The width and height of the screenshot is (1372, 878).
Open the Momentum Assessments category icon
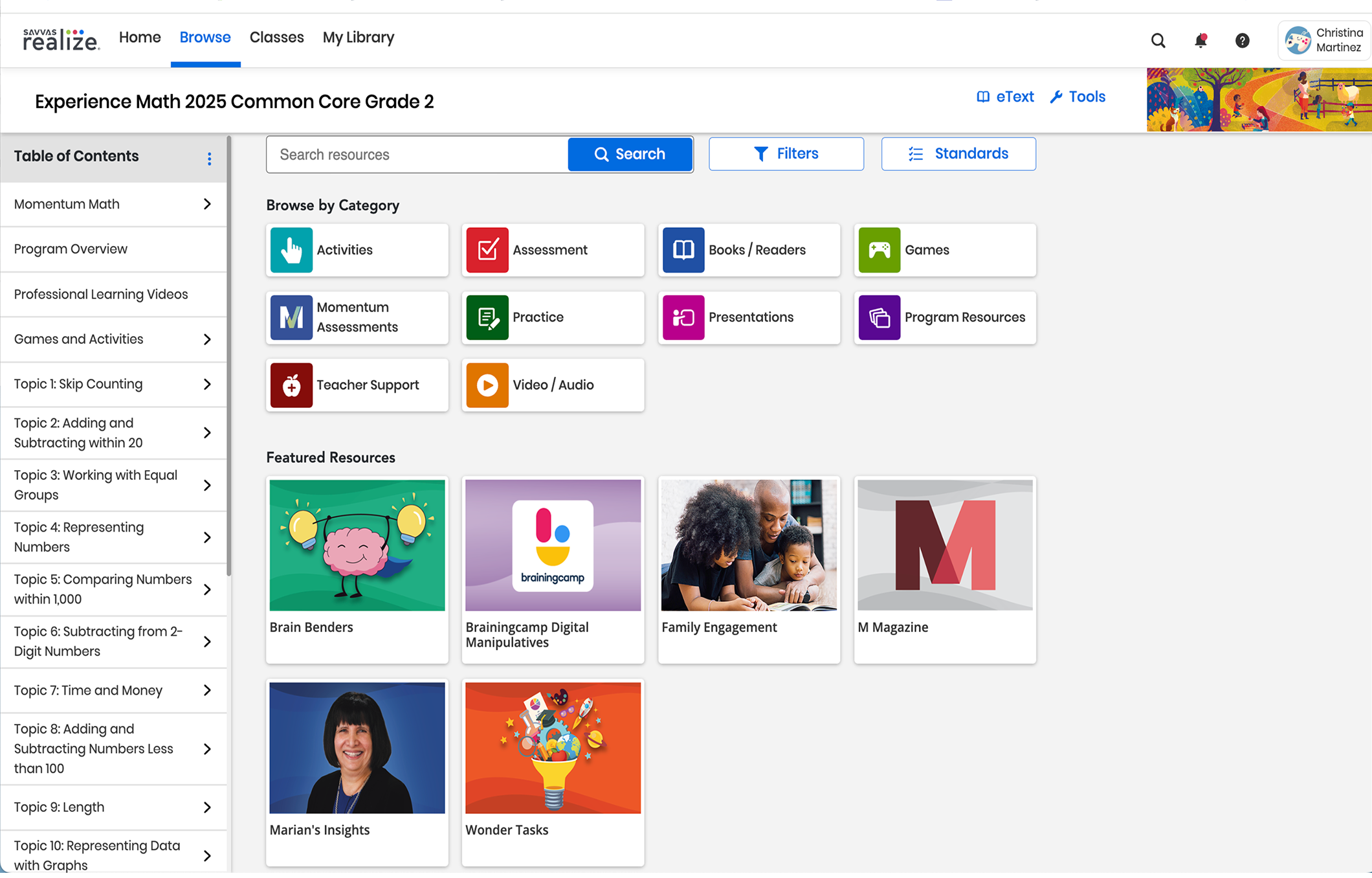point(291,317)
